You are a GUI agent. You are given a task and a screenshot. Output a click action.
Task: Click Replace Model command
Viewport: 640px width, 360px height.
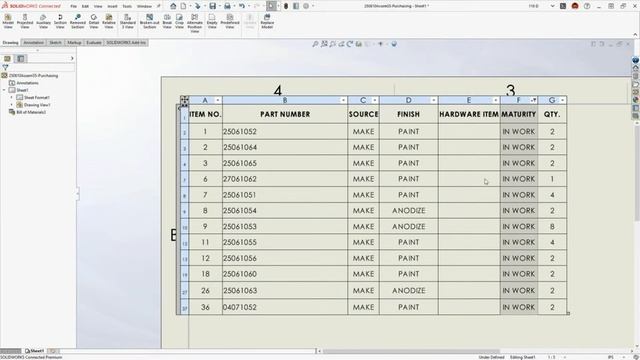pyautogui.click(x=267, y=21)
